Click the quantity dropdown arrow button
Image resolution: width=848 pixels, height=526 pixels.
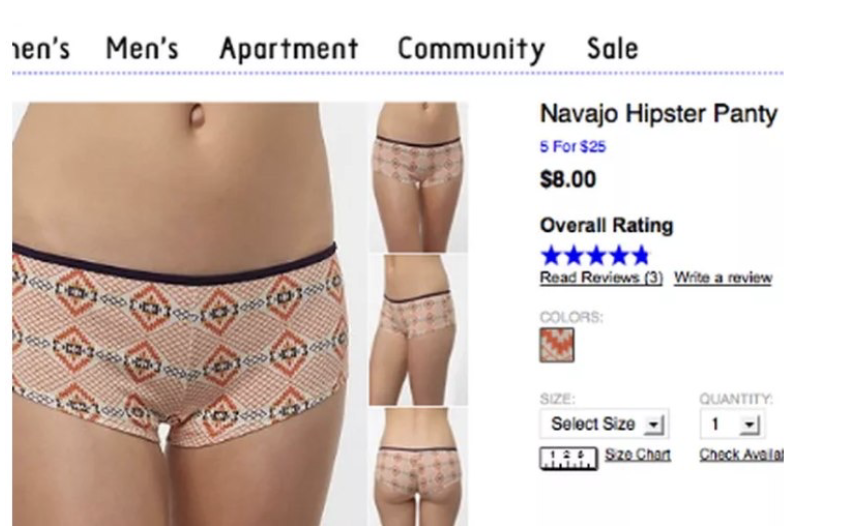[749, 425]
